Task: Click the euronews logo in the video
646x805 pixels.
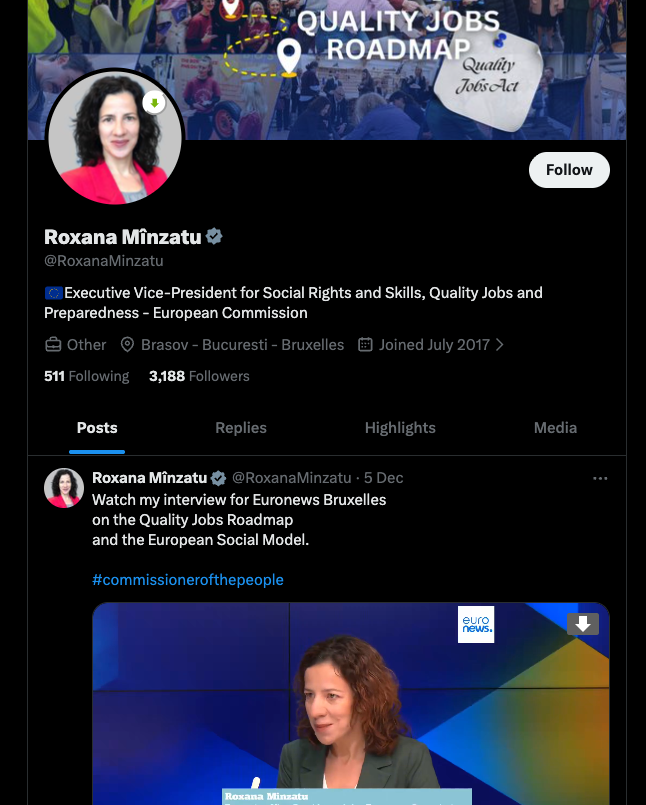Action: click(476, 624)
